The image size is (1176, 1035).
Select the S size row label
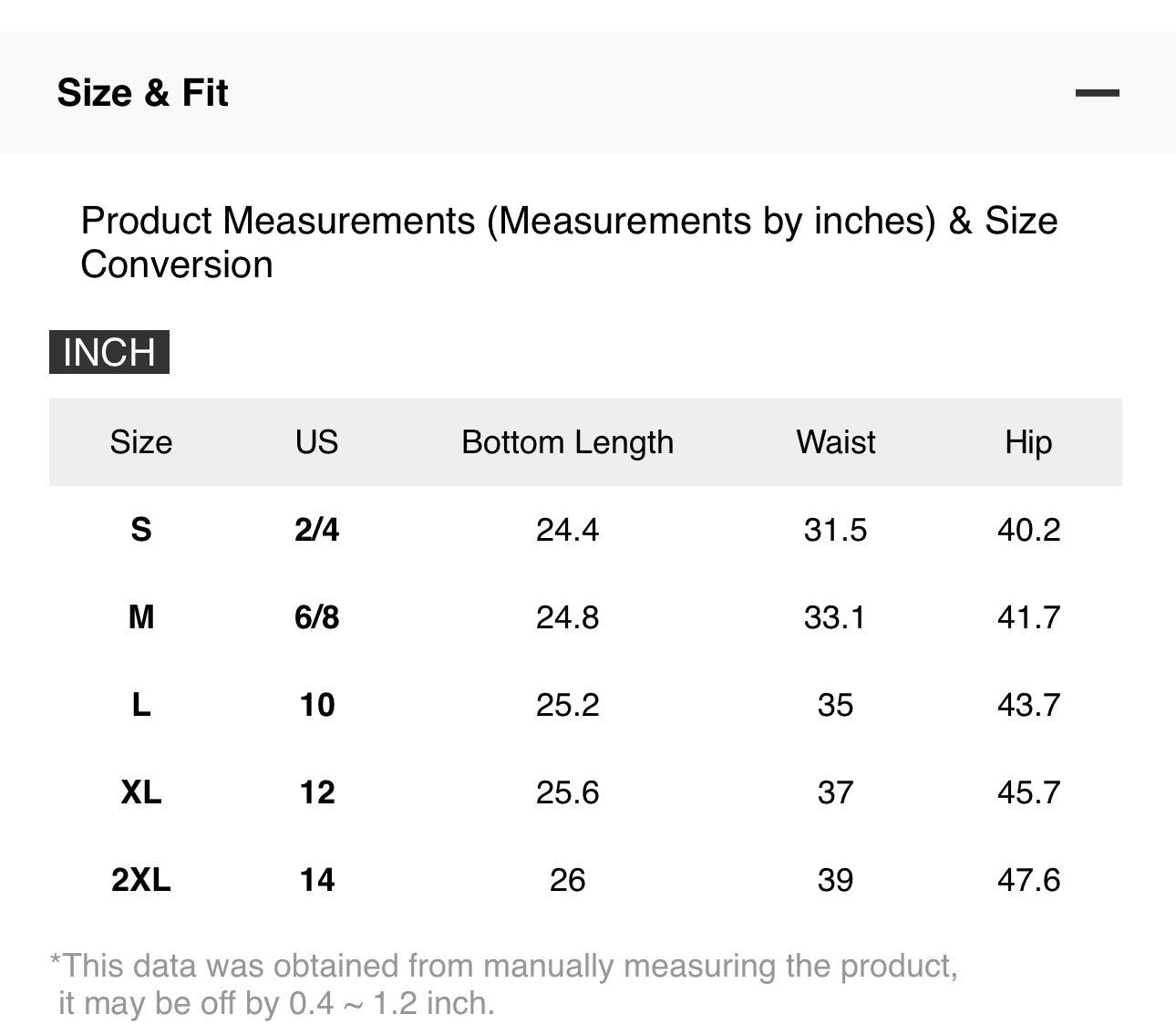[x=141, y=530]
